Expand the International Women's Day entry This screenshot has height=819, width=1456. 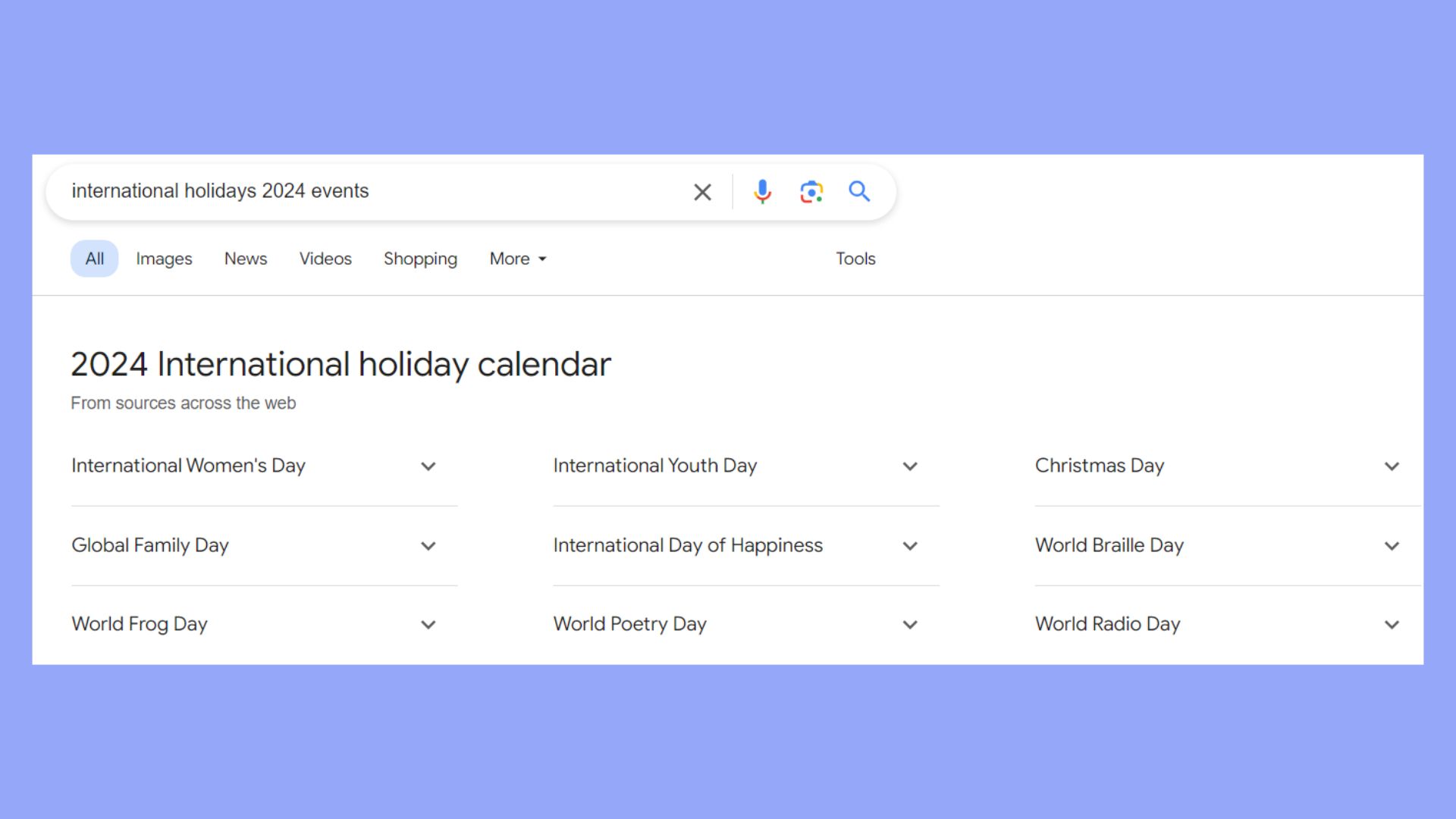(x=428, y=466)
